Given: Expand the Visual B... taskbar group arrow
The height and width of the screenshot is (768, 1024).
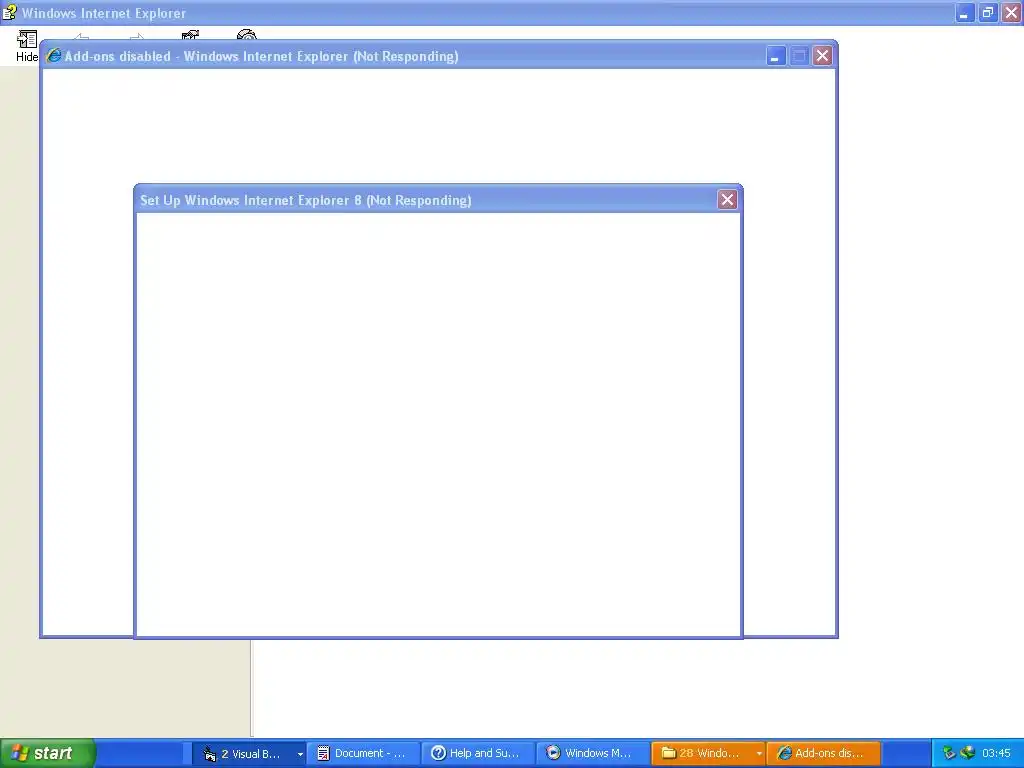Looking at the screenshot, I should 300,754.
